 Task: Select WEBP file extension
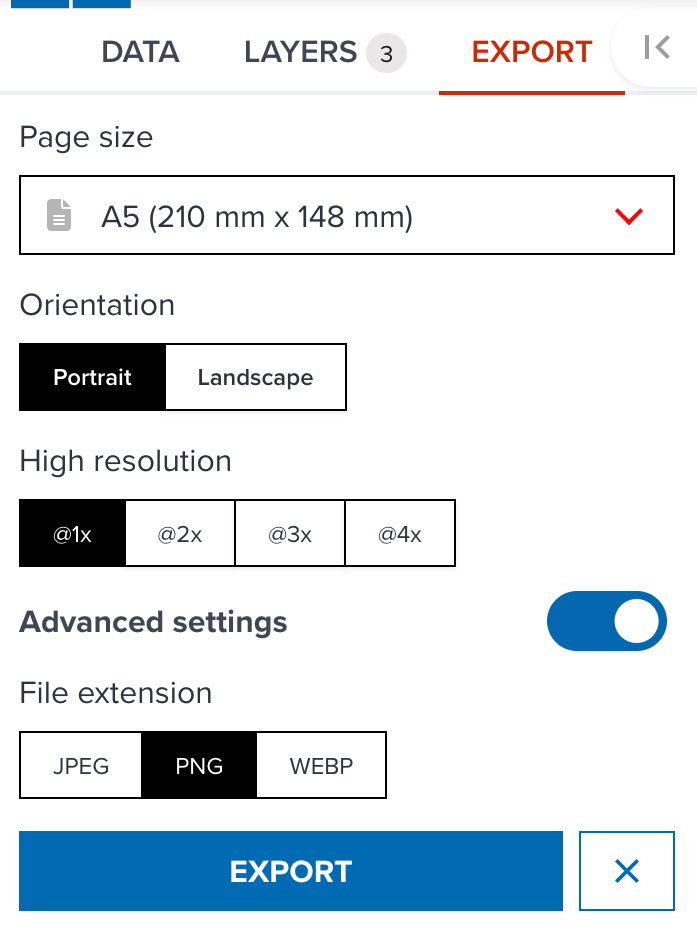321,767
